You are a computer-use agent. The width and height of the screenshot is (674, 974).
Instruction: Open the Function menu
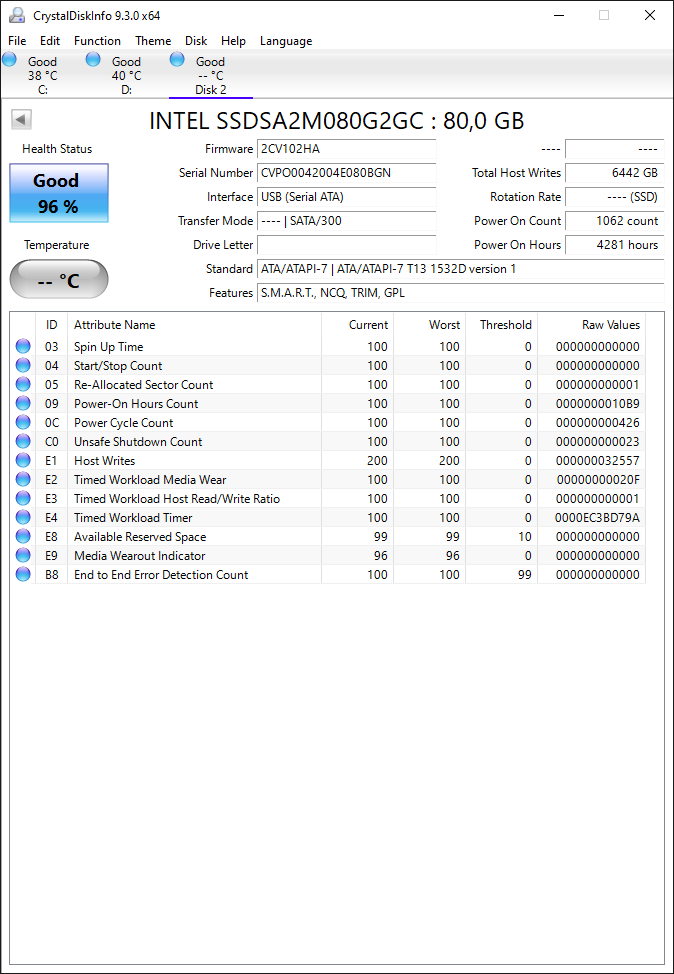pyautogui.click(x=98, y=41)
